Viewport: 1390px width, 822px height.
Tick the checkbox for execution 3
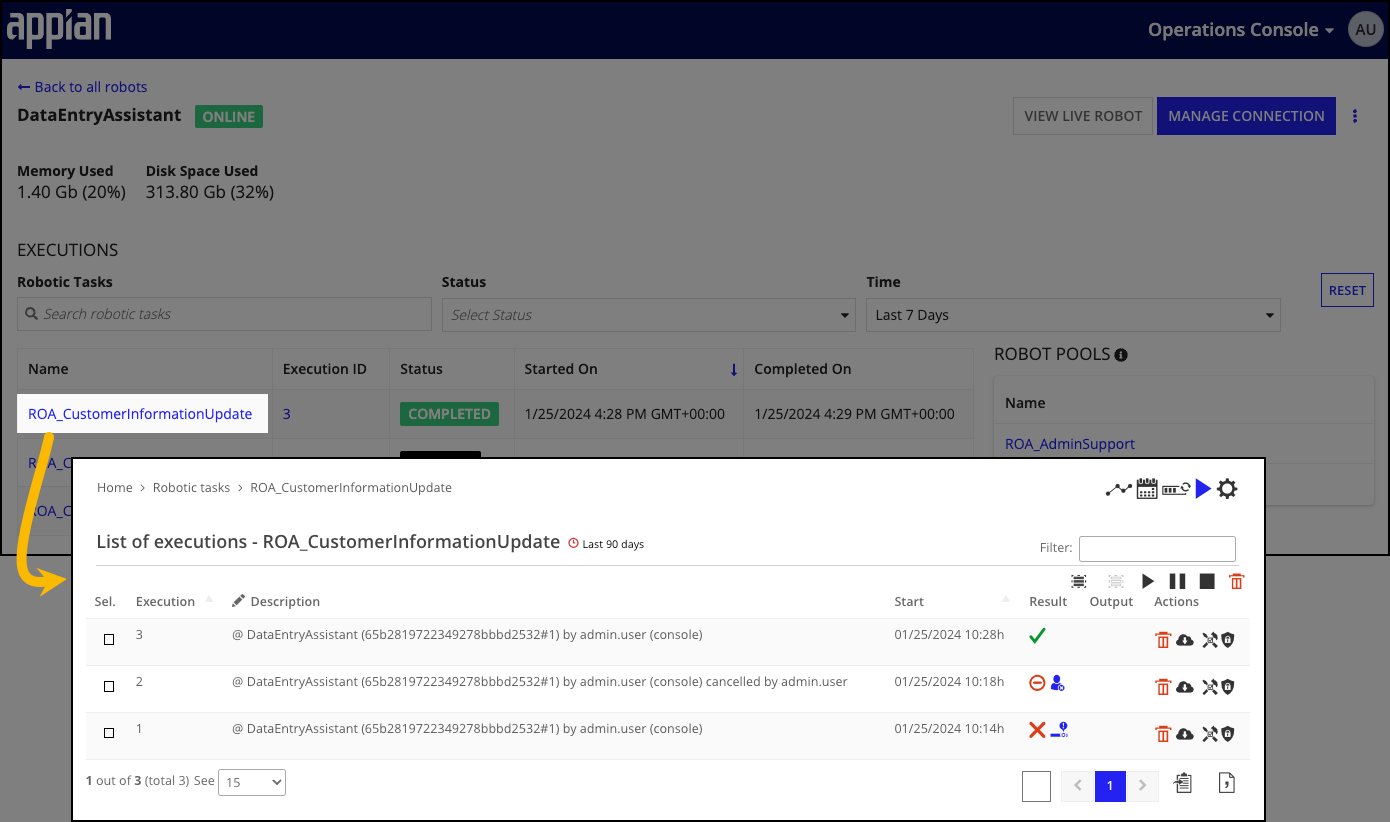[109, 639]
